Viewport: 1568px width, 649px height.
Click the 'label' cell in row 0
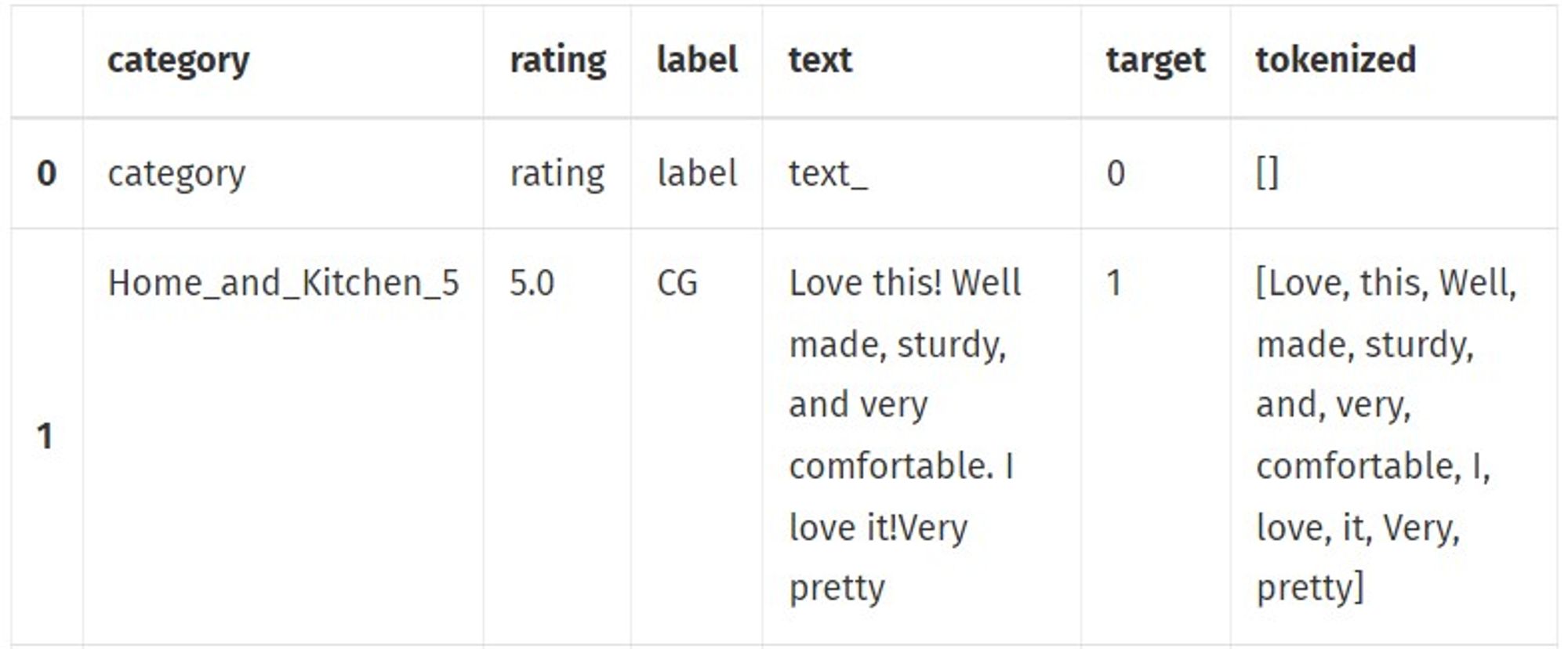click(697, 173)
